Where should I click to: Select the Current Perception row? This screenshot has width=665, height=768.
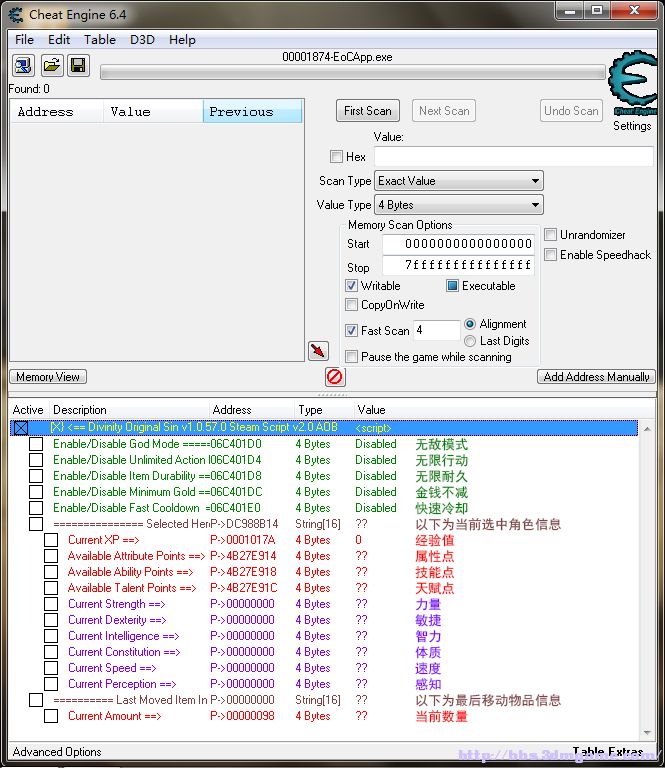pyautogui.click(x=323, y=684)
